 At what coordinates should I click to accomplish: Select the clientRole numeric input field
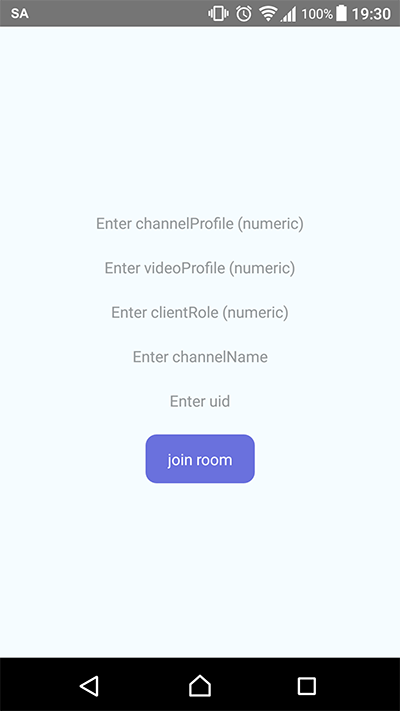pos(200,312)
